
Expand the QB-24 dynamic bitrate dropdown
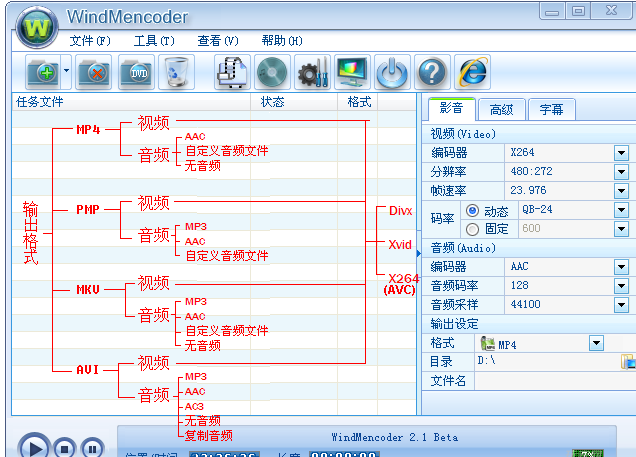coord(621,210)
